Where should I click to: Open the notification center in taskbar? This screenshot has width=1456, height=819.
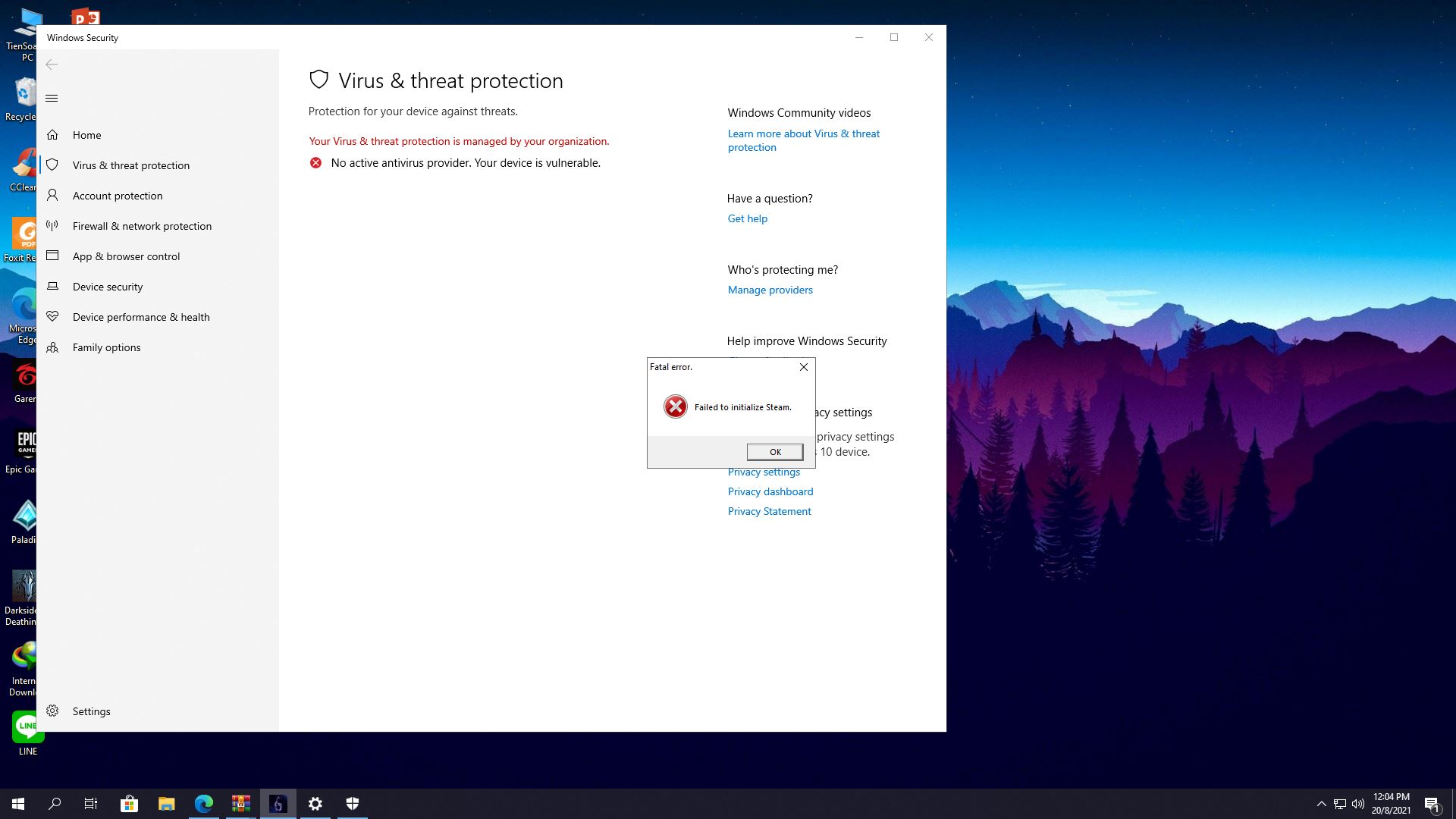tap(1432, 804)
